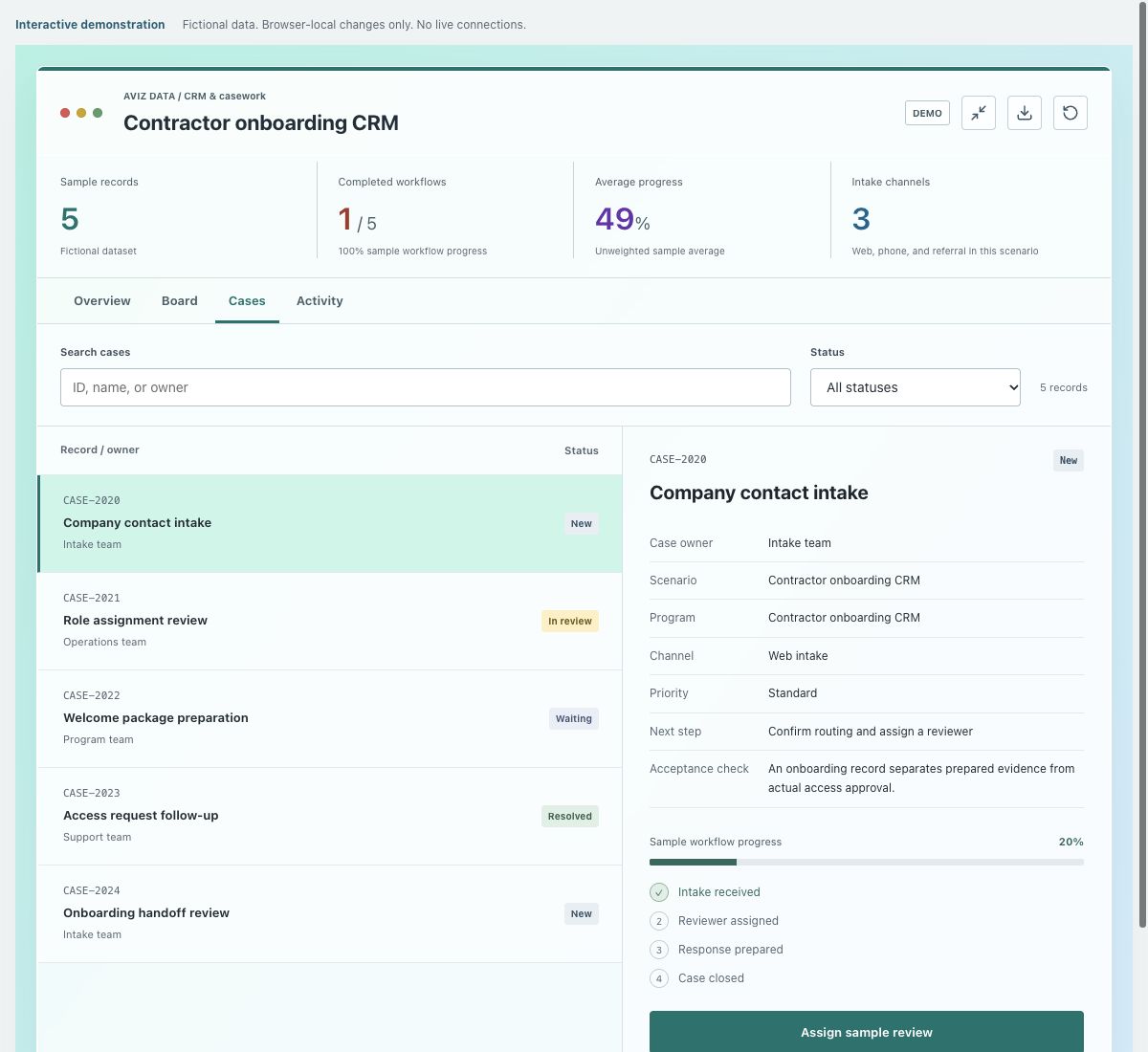Click the reset demo refresh icon
This screenshot has height=1052, width=1148.
coord(1071,113)
